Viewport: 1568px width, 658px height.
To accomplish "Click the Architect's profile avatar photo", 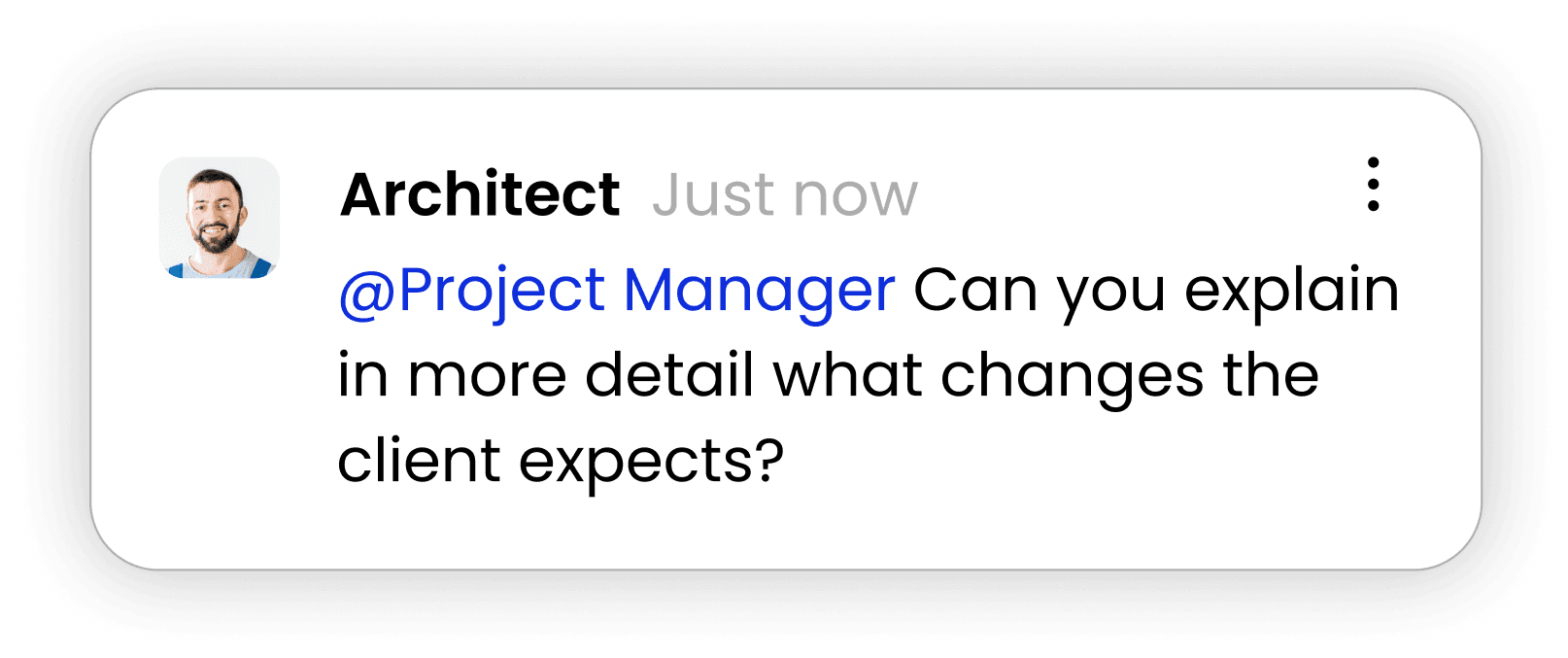I will click(x=220, y=218).
